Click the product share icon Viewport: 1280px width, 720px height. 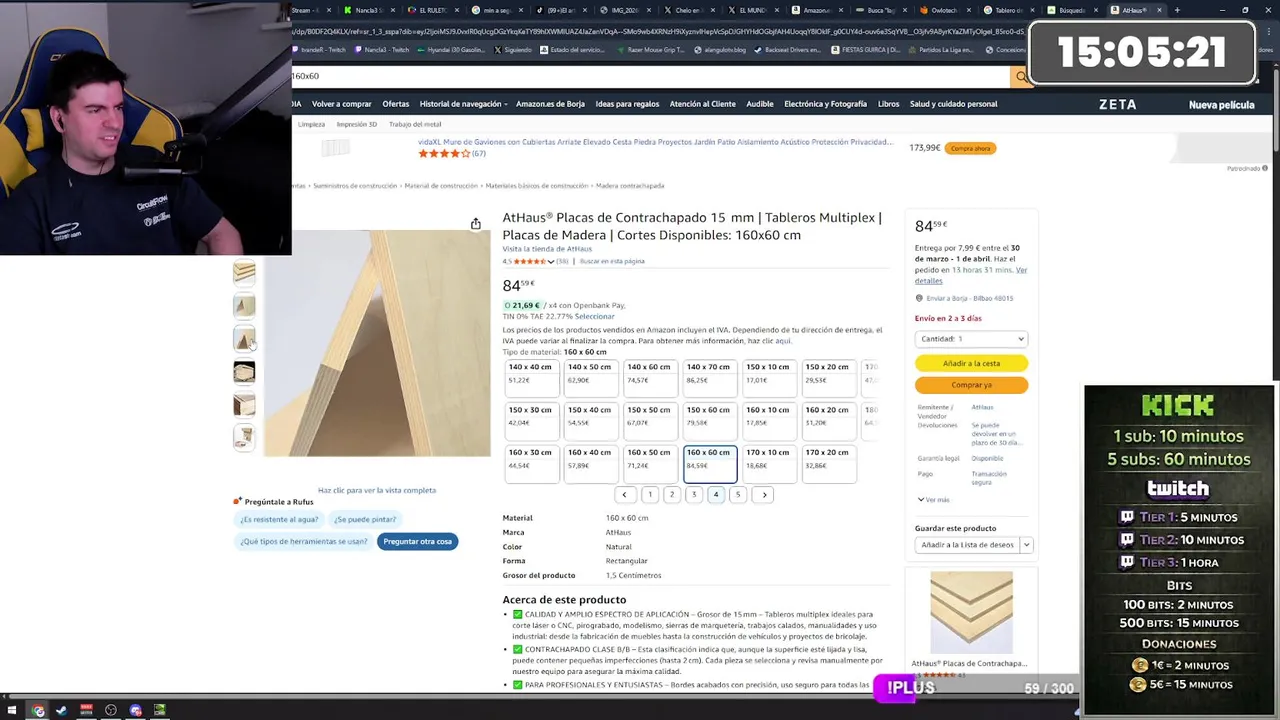click(475, 224)
